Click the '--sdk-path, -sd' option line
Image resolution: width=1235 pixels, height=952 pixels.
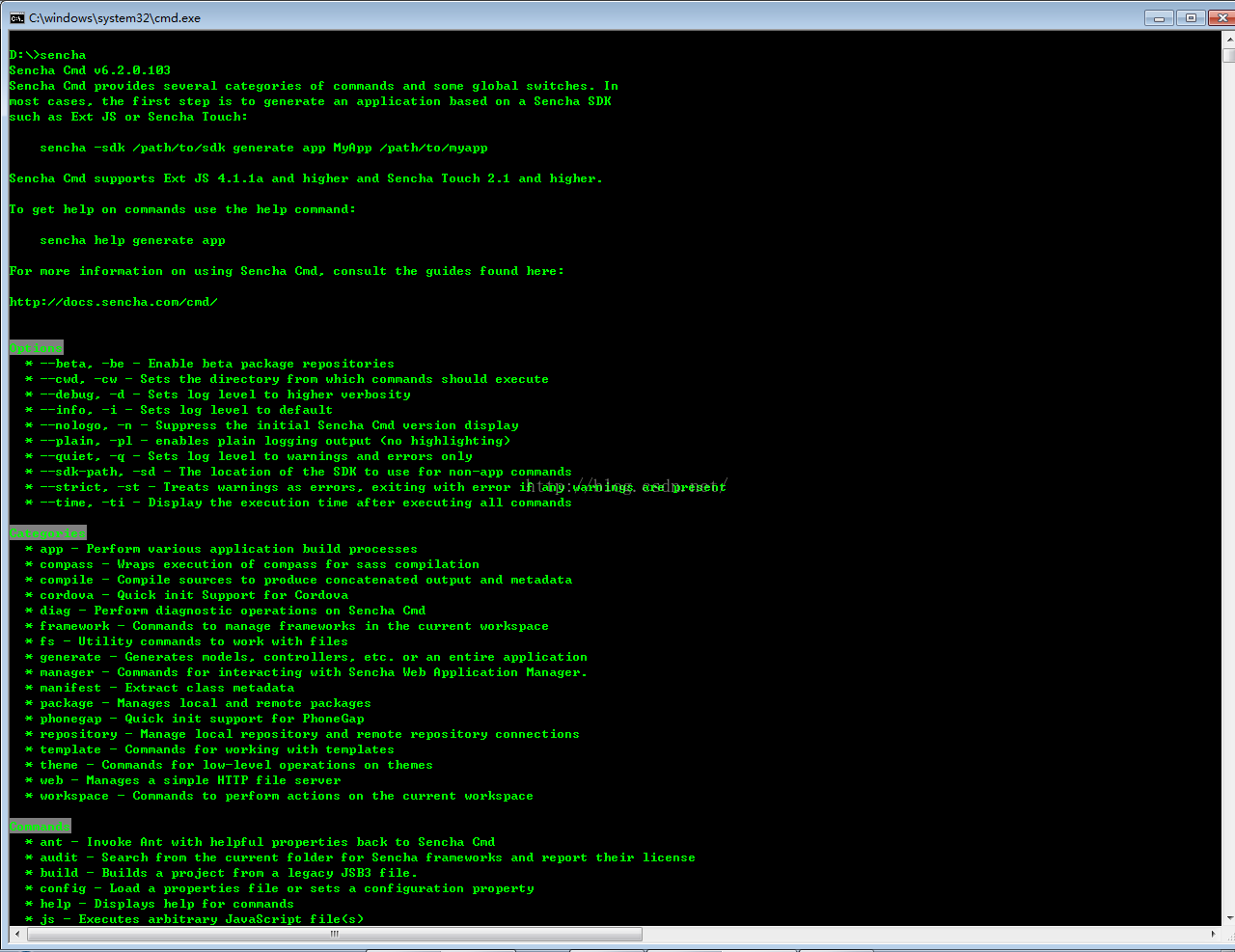[298, 472]
